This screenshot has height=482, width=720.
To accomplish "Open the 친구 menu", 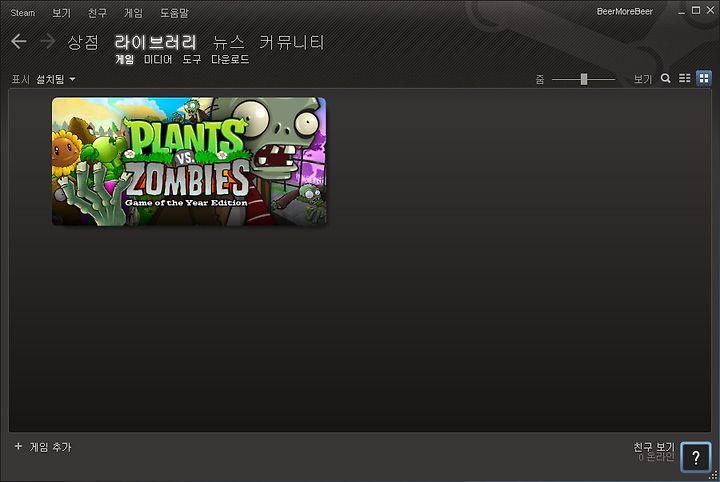I will tap(97, 13).
